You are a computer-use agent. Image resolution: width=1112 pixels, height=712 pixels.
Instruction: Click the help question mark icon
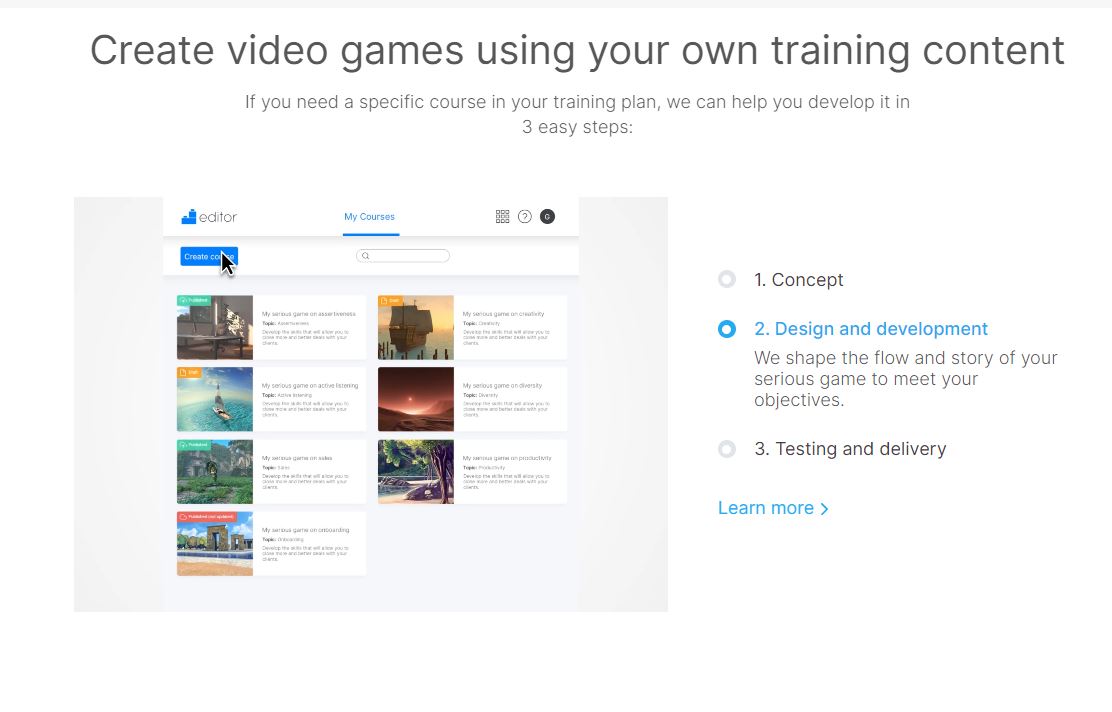click(524, 216)
